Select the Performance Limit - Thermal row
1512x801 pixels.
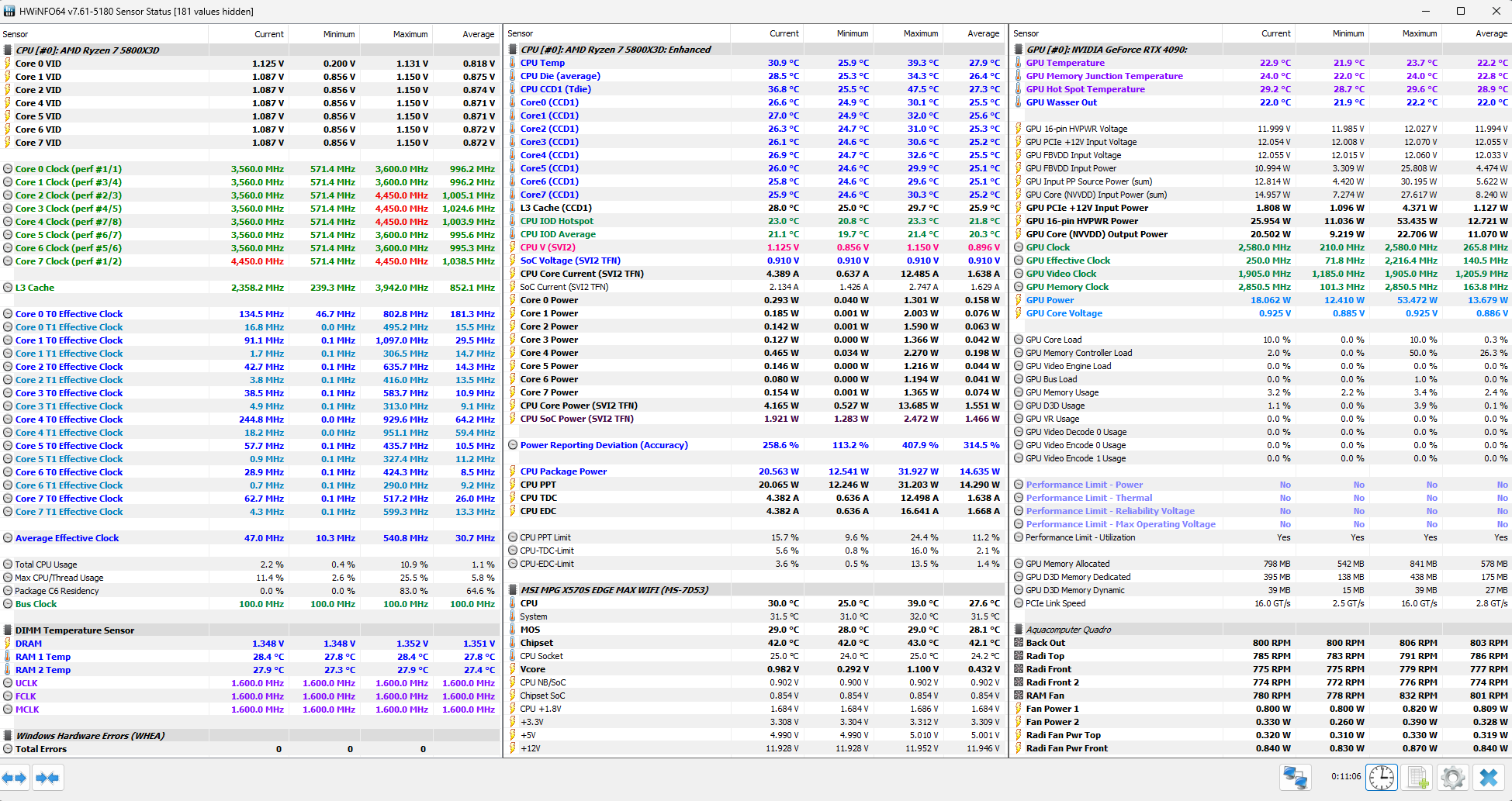click(1261, 498)
